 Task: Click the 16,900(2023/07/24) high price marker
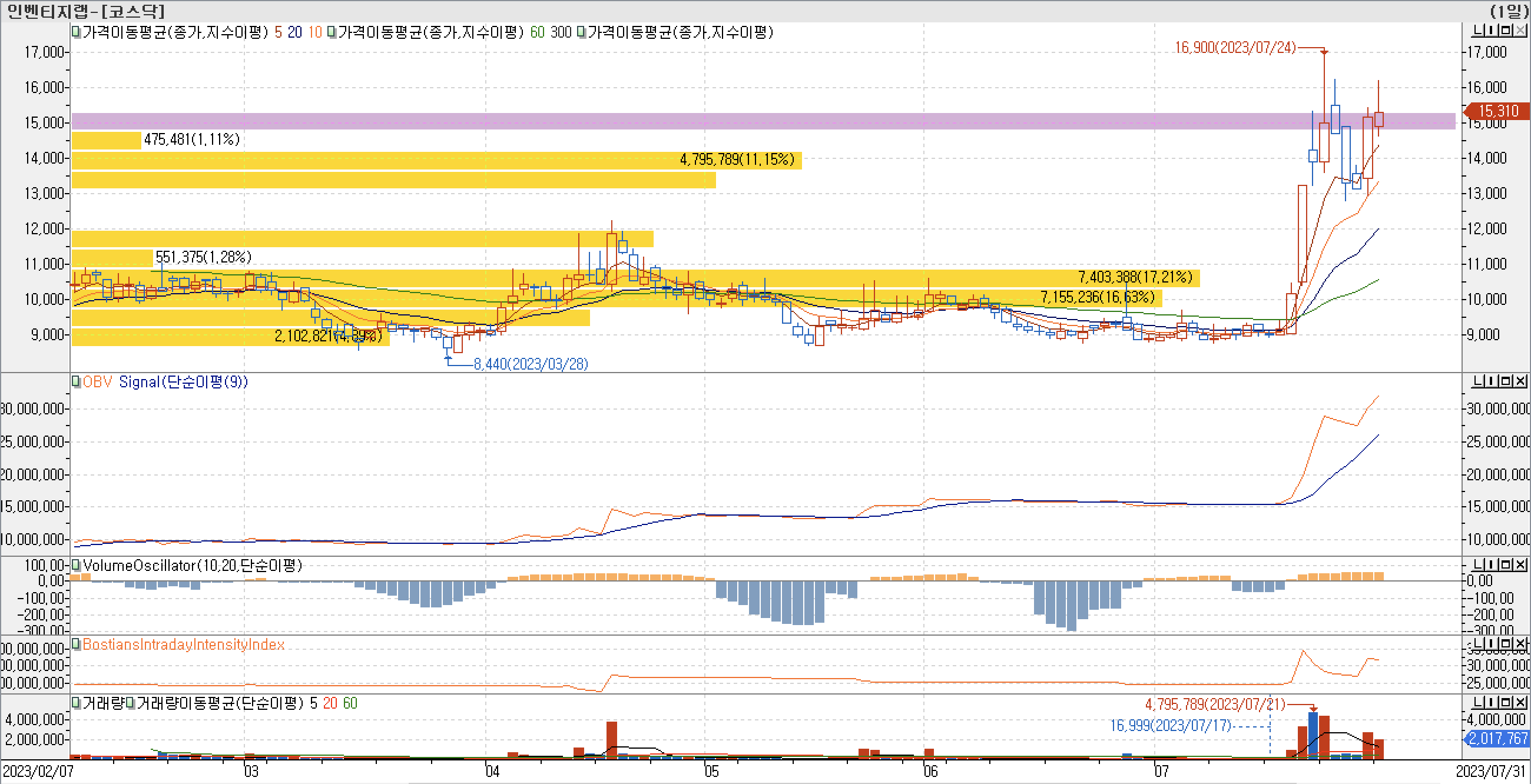coord(1235,48)
